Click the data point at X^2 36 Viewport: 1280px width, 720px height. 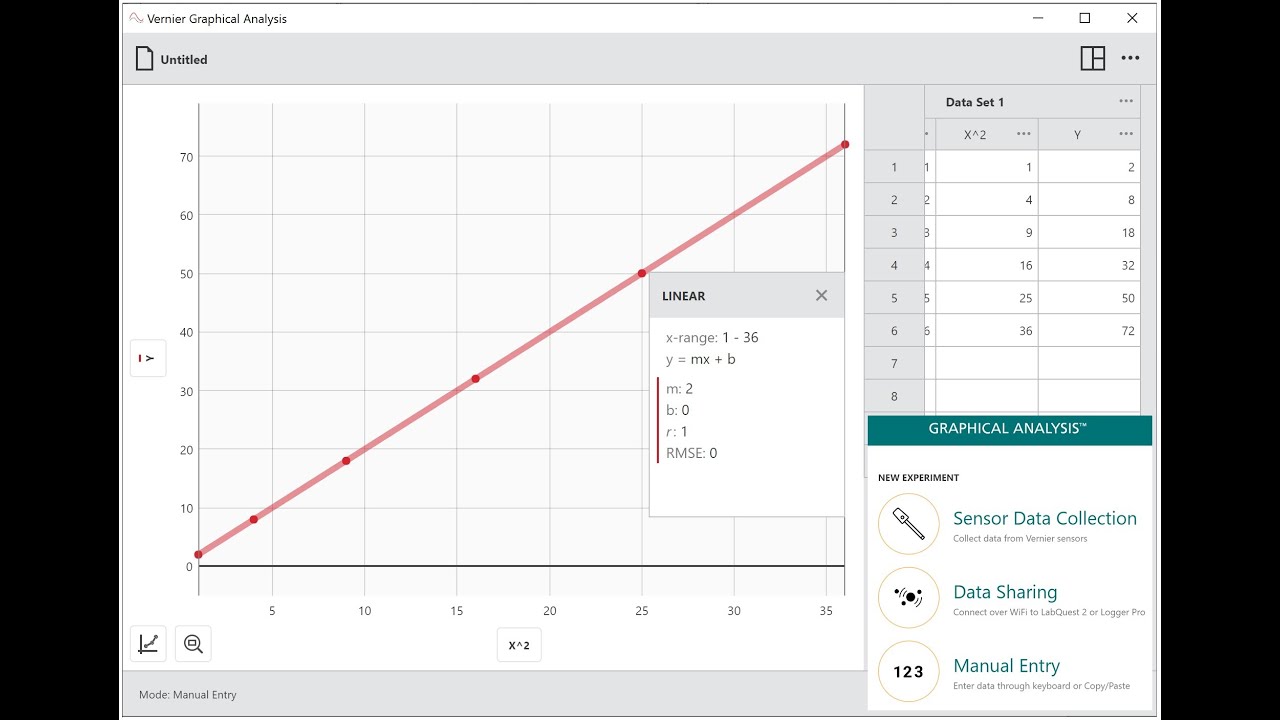(845, 144)
